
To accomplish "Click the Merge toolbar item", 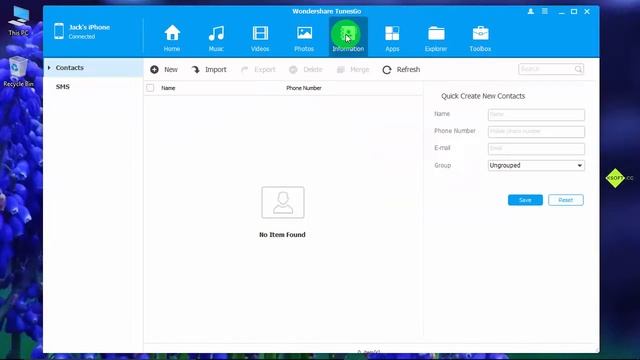I will click(353, 69).
